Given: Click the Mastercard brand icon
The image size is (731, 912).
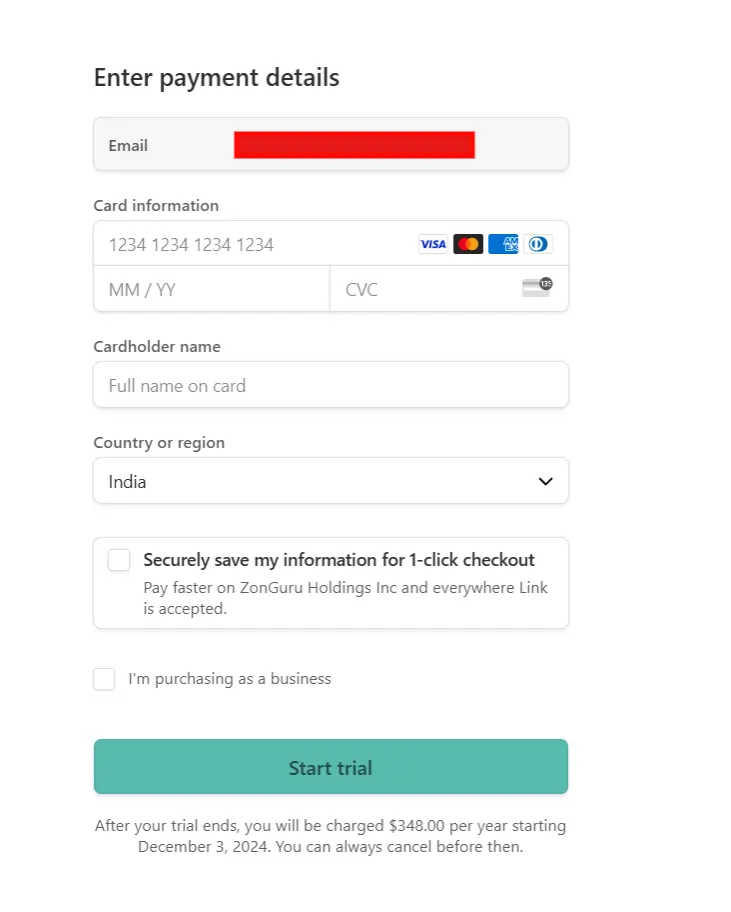Looking at the screenshot, I should (x=468, y=244).
